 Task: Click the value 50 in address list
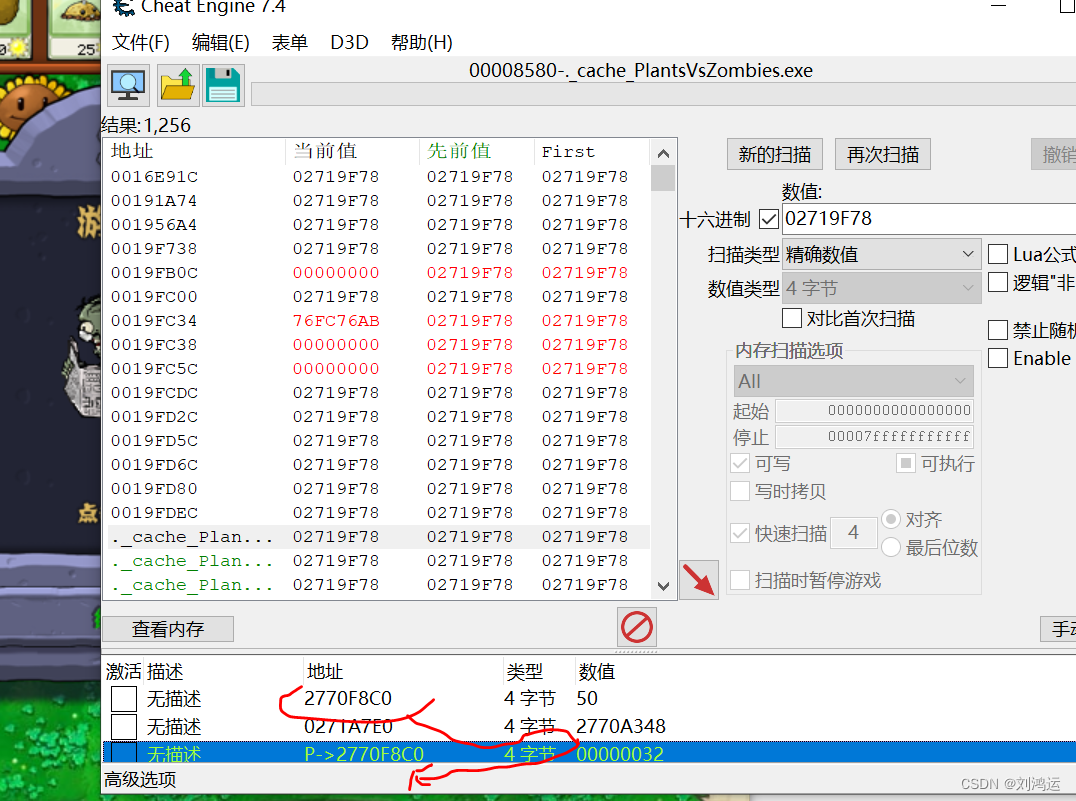[587, 699]
